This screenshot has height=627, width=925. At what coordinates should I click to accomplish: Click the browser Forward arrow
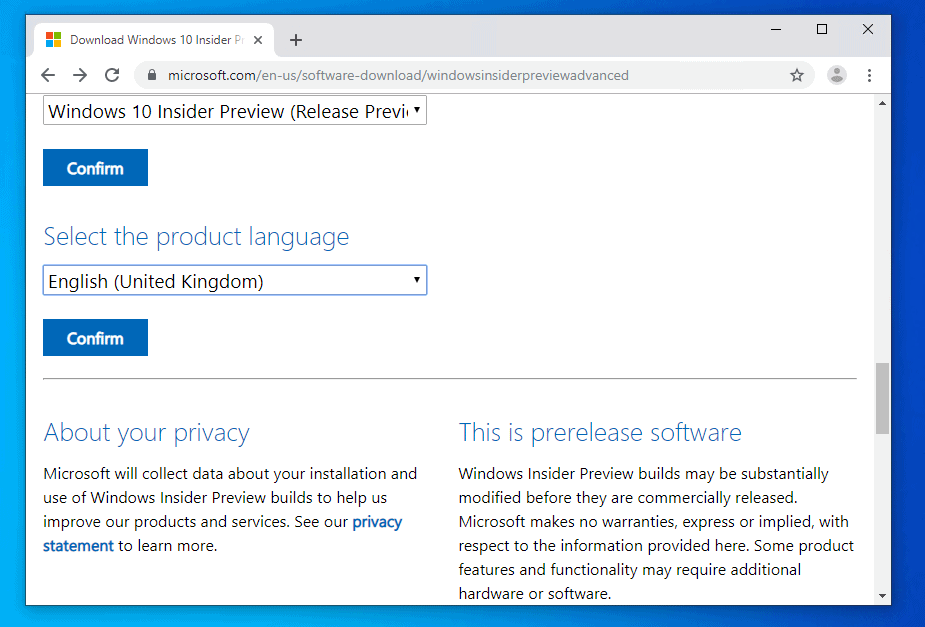pos(80,75)
